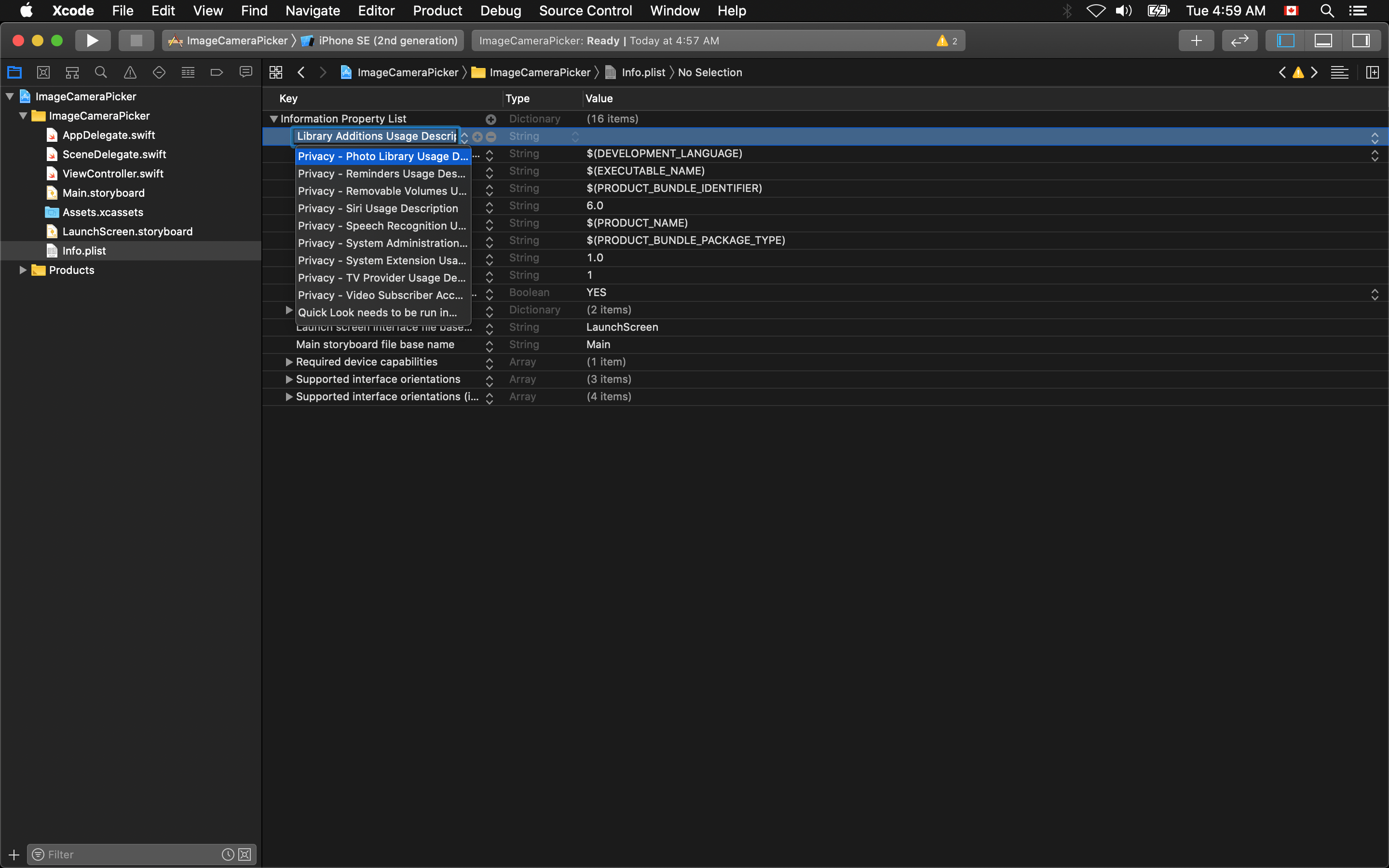The height and width of the screenshot is (868, 1389).
Task: Show the Report navigator
Action: [x=245, y=72]
